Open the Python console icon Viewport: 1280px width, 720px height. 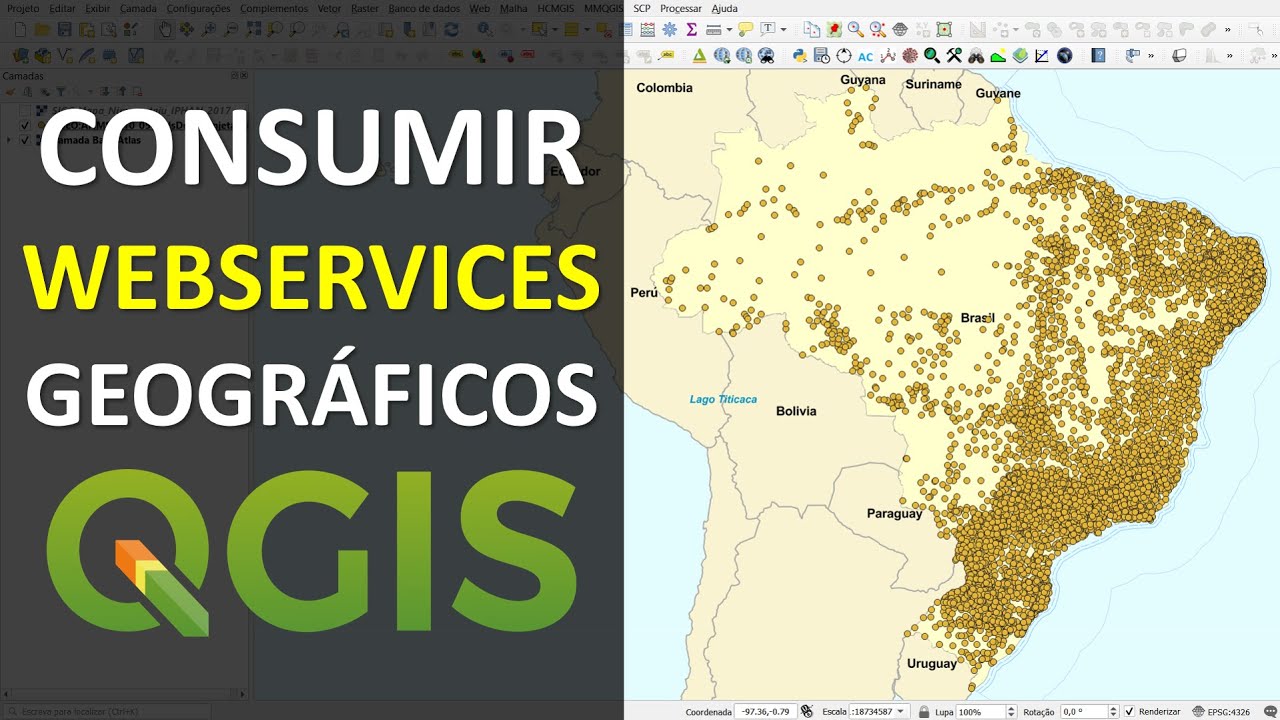[800, 55]
